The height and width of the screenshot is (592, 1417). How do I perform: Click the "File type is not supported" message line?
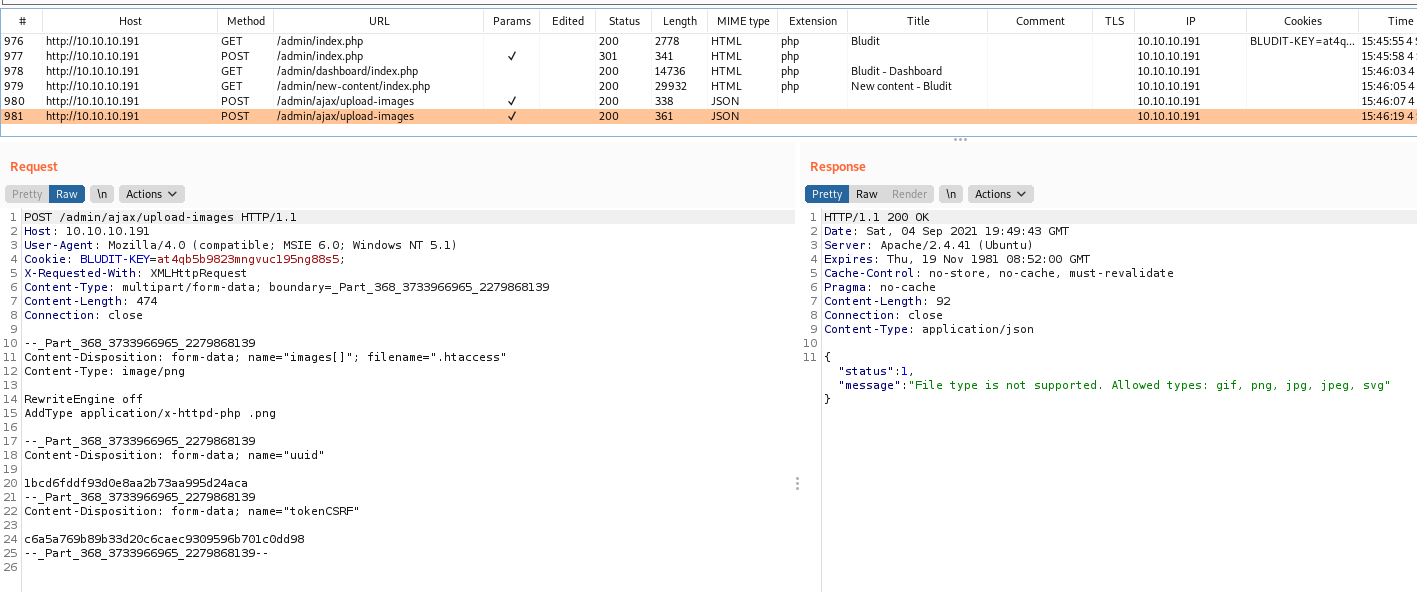point(1114,385)
